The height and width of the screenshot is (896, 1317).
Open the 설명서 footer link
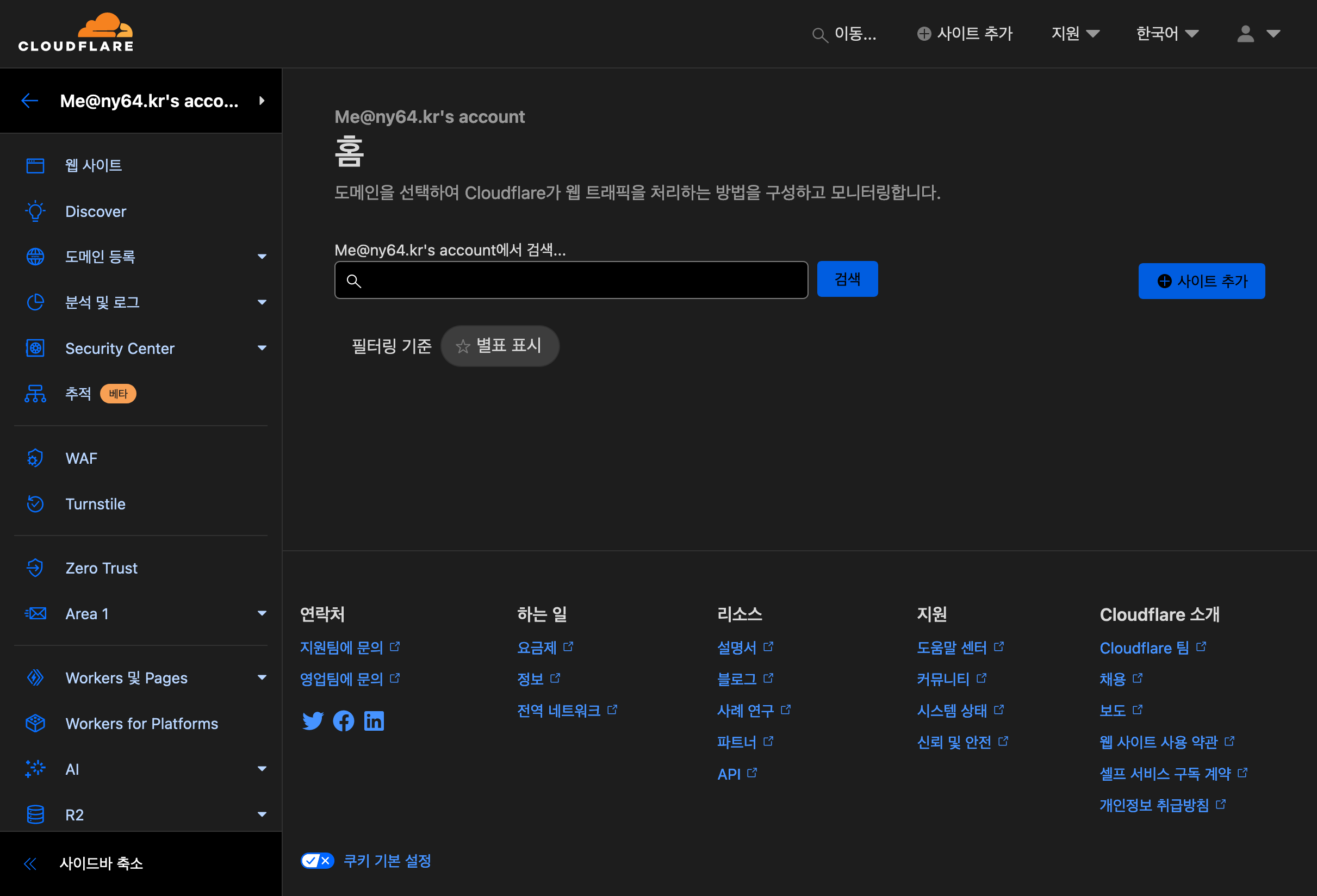click(x=744, y=648)
